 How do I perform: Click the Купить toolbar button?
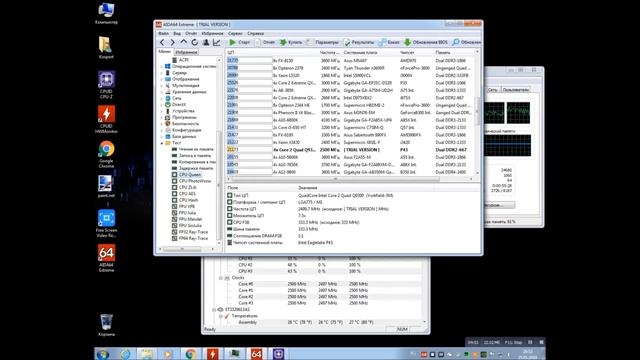click(x=291, y=42)
